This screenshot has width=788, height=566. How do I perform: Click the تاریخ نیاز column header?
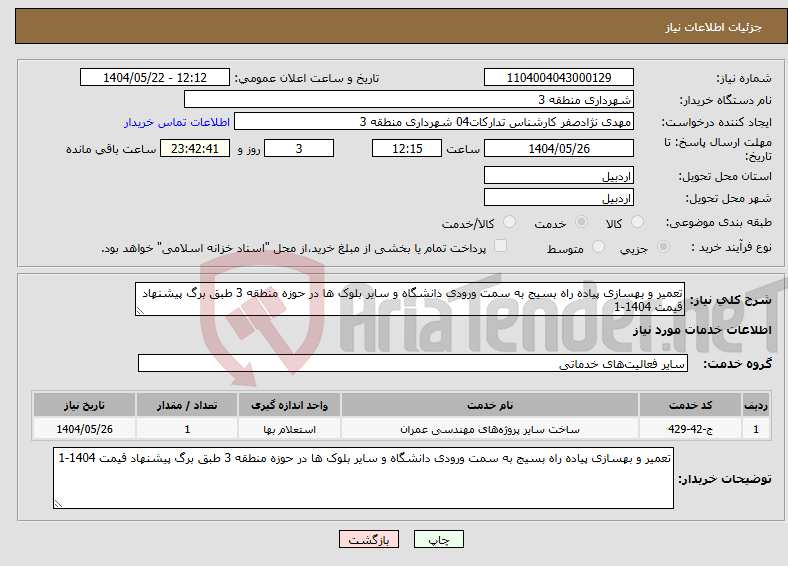tap(84, 405)
